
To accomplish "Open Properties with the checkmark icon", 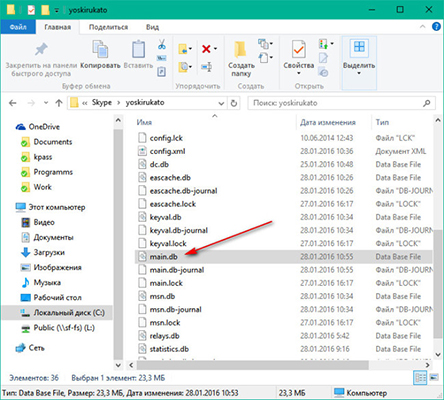I will (298, 50).
